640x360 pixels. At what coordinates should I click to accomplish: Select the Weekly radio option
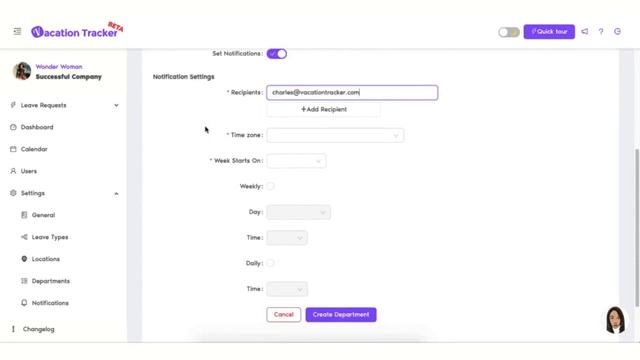[x=270, y=186]
